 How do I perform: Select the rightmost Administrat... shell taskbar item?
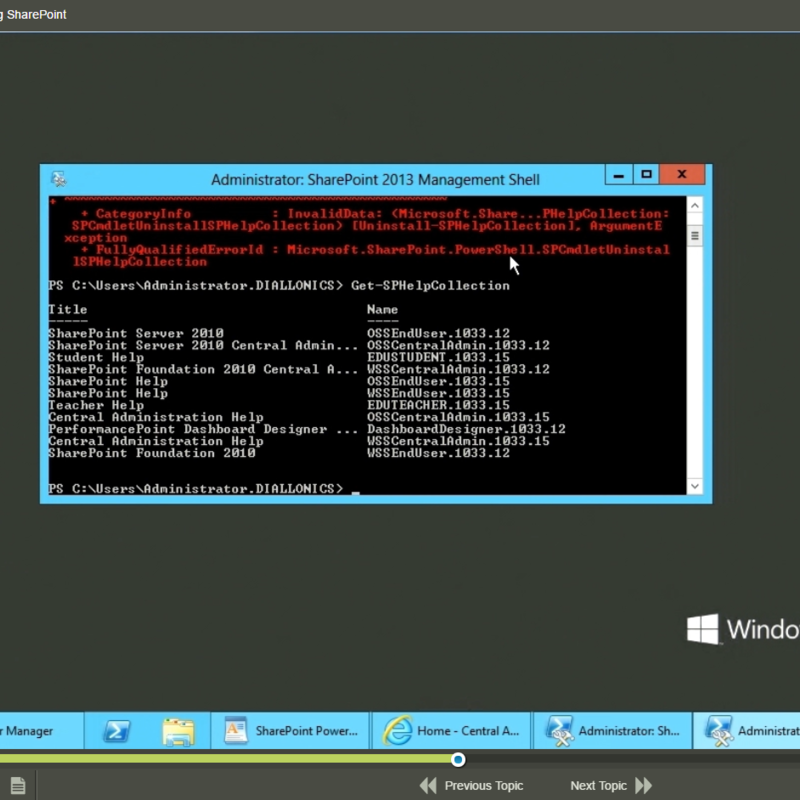[747, 731]
